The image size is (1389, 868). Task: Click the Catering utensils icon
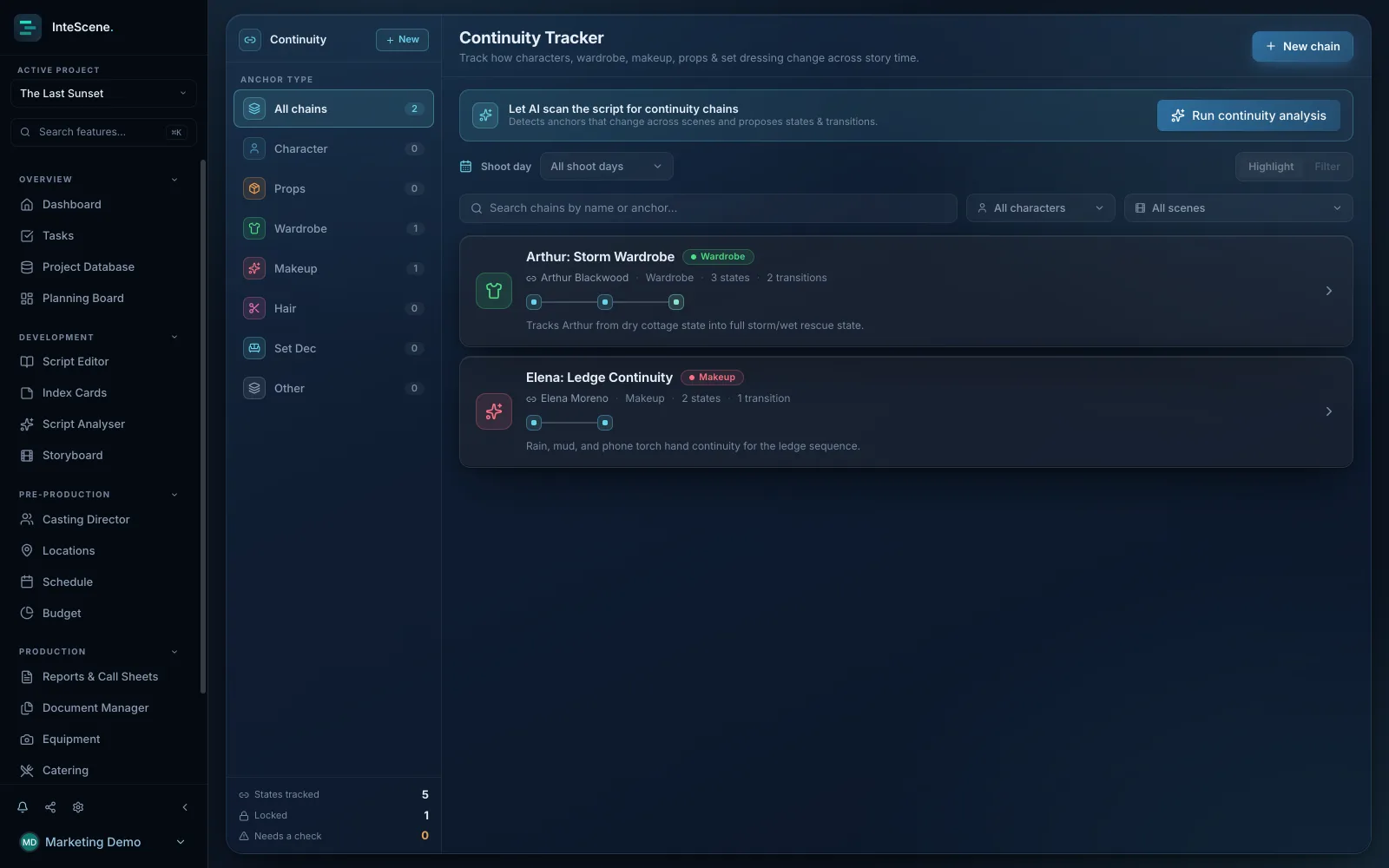pos(27,770)
